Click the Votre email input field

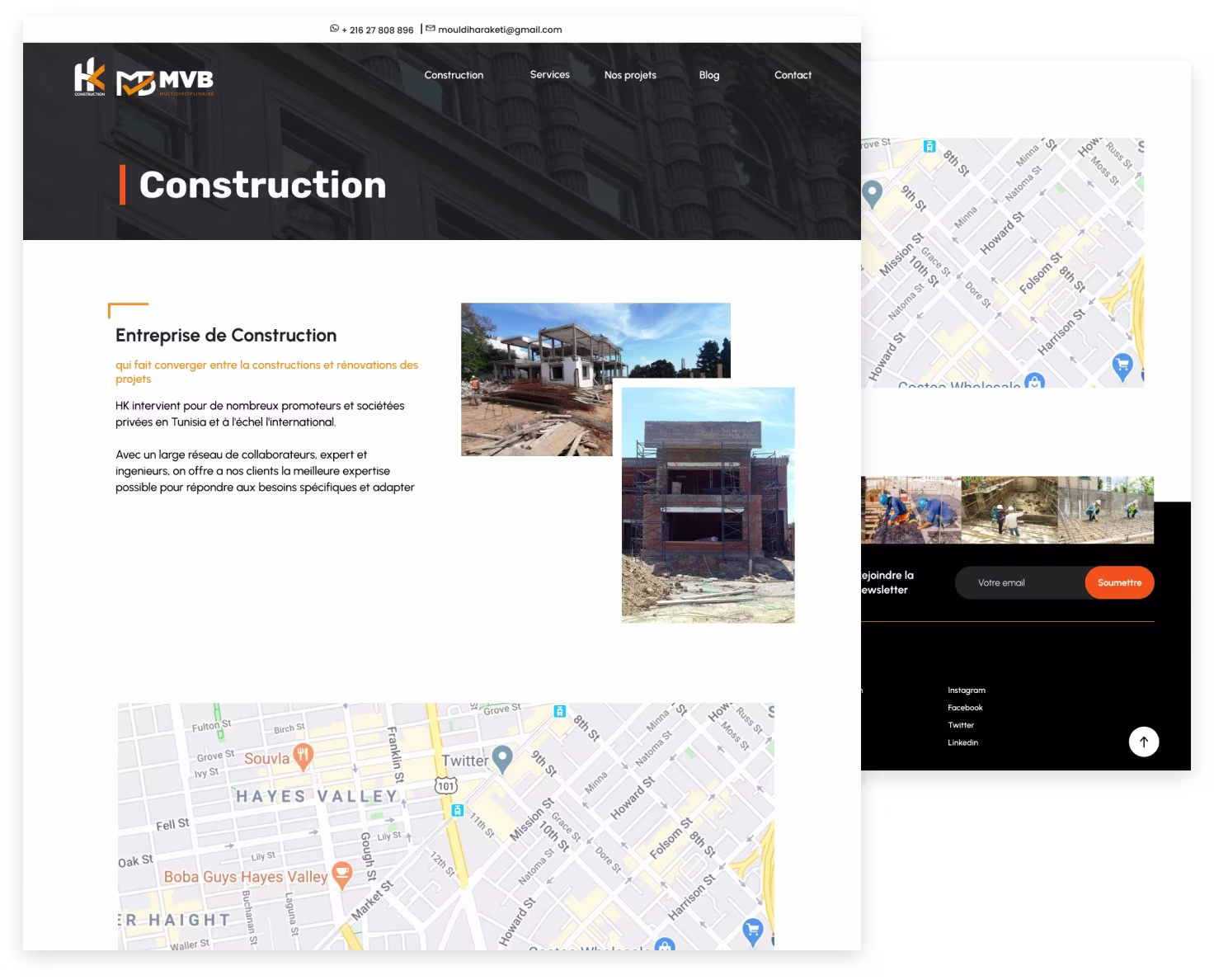click(x=1020, y=582)
